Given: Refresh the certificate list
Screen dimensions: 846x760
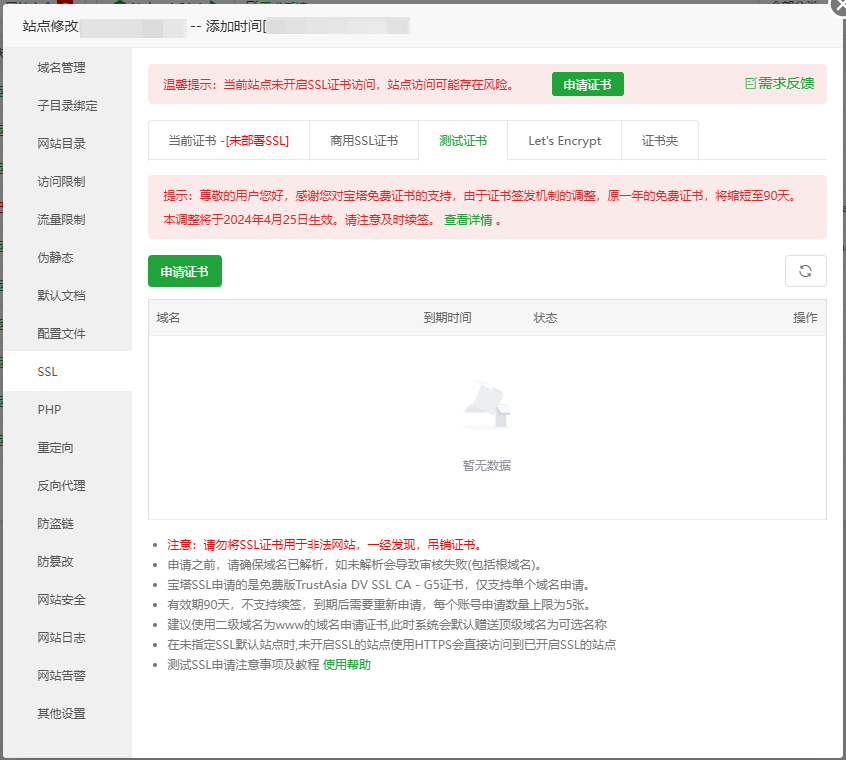Looking at the screenshot, I should 805,270.
